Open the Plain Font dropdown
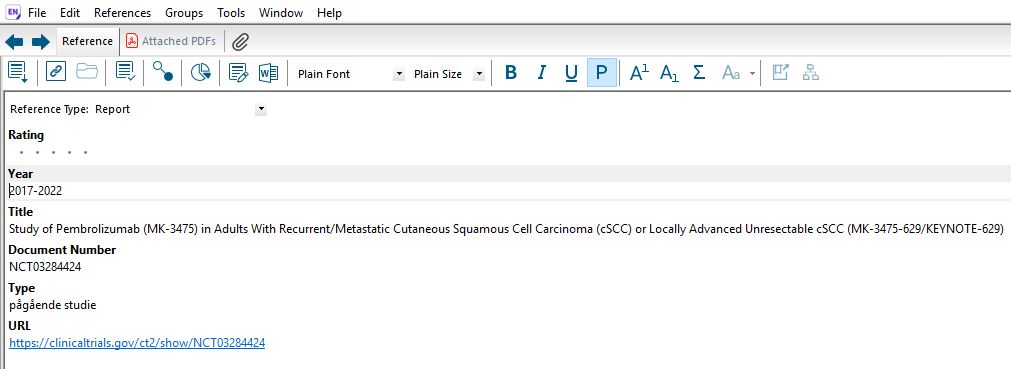This screenshot has height=369, width=1011. [x=399, y=74]
